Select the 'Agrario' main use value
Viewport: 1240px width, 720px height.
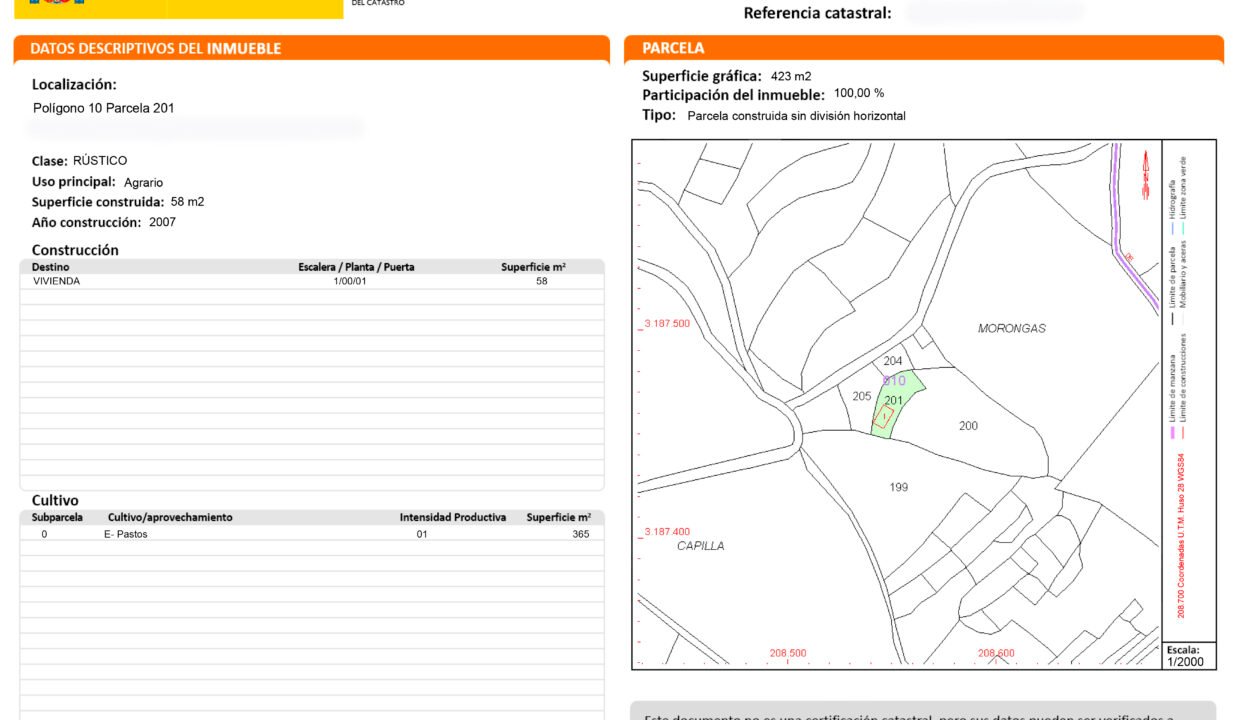tap(143, 183)
